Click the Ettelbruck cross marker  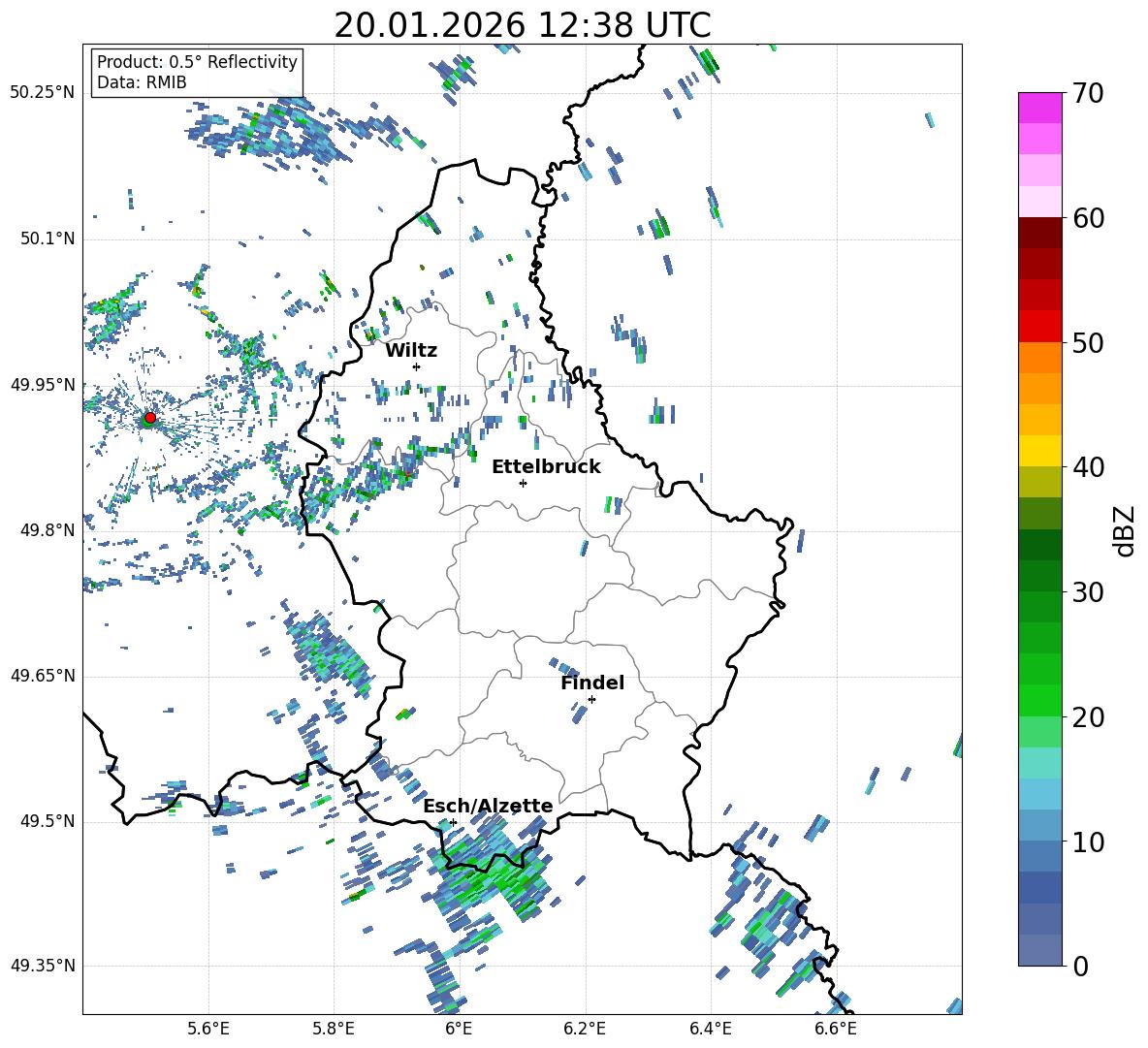coord(523,483)
